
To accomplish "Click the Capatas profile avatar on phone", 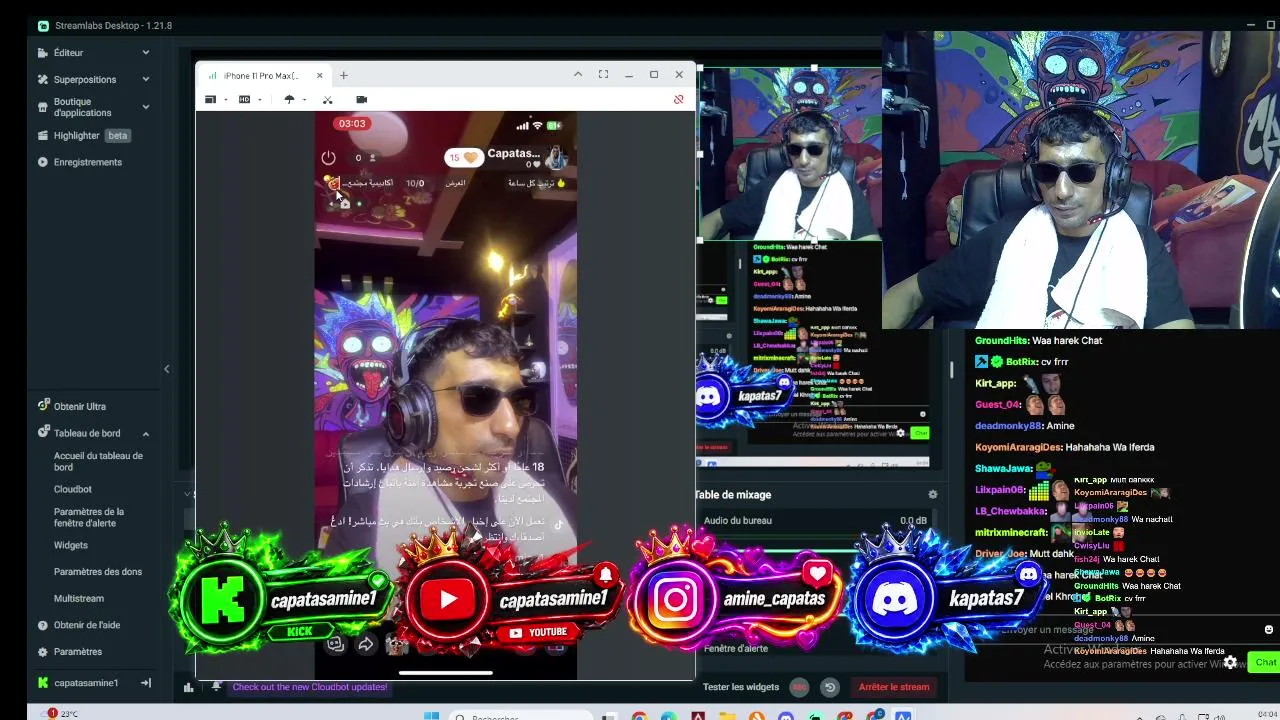I will pyautogui.click(x=557, y=157).
